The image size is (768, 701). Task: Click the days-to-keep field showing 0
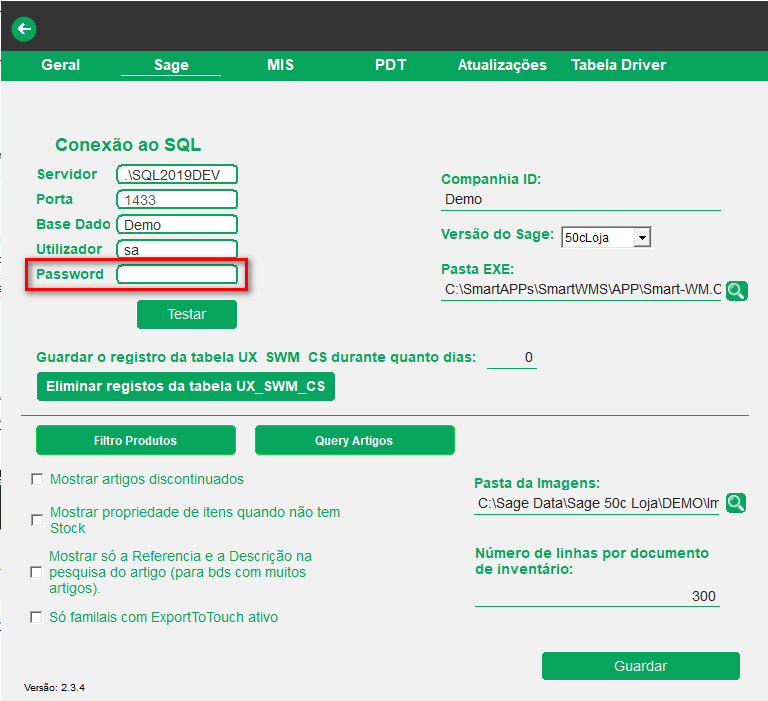pos(512,358)
